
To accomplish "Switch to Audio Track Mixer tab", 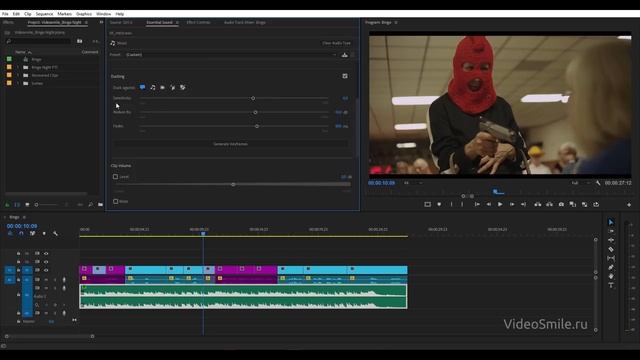I will tap(244, 22).
